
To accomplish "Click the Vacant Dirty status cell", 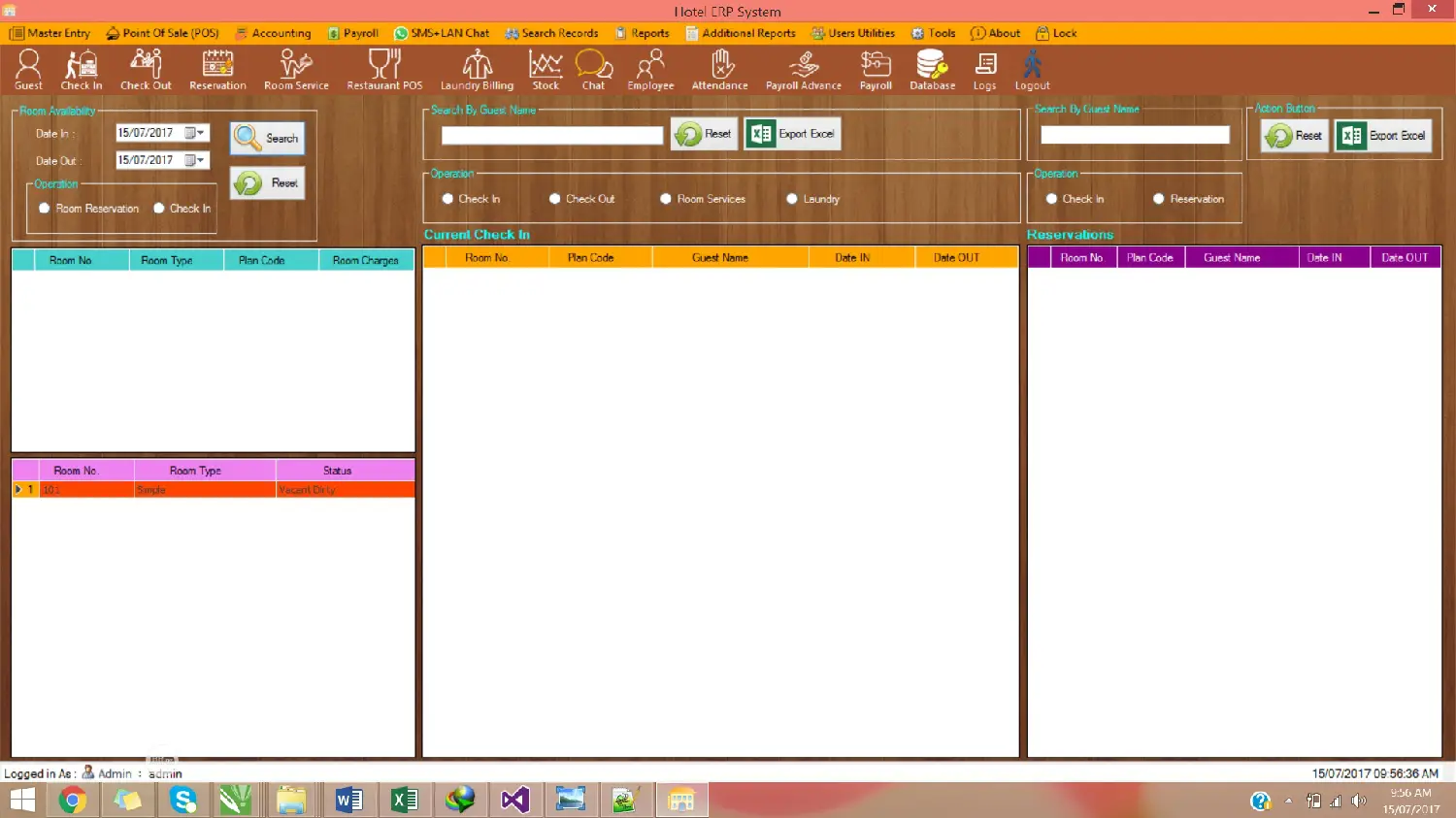I will 346,490.
